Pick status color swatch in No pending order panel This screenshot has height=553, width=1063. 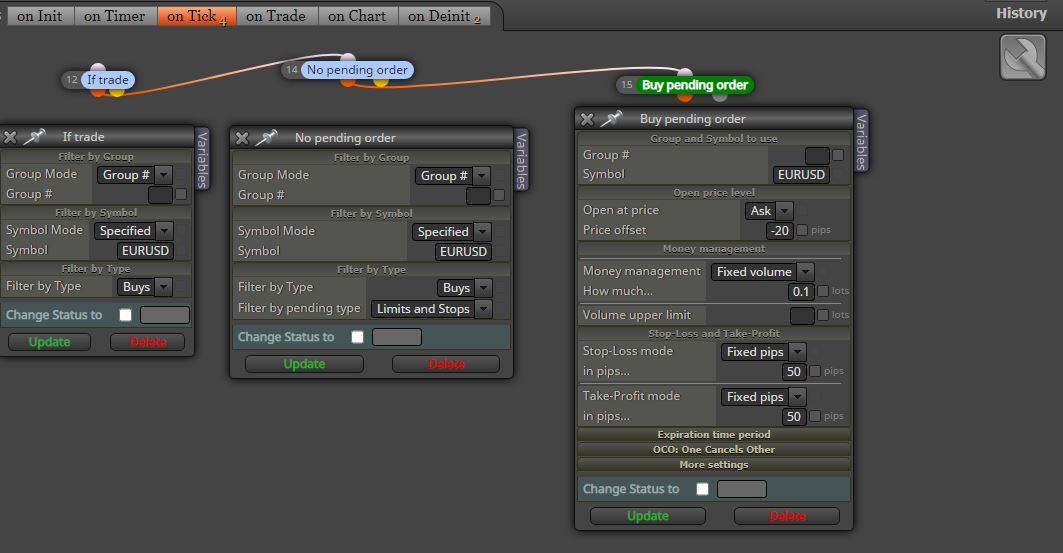(397, 337)
